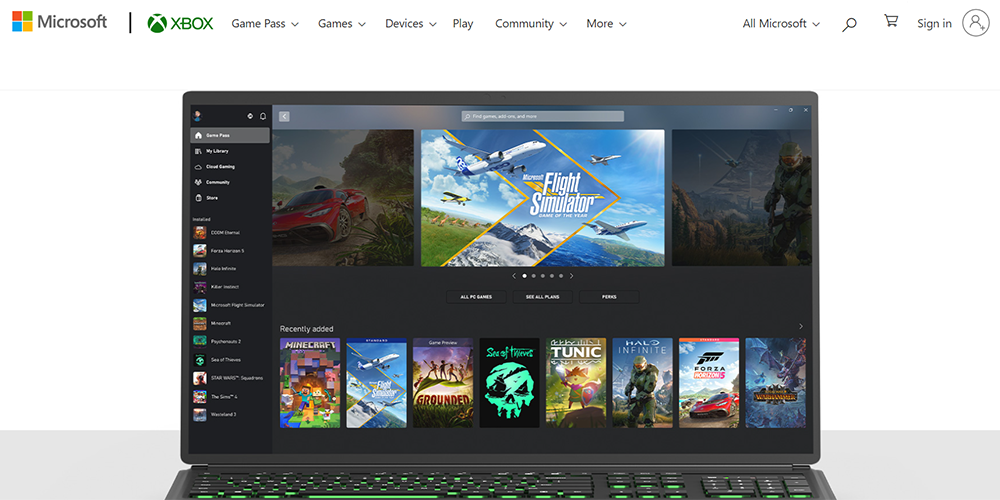1000x500 pixels.
Task: Click the ALL PC GAMES button
Action: (x=476, y=297)
